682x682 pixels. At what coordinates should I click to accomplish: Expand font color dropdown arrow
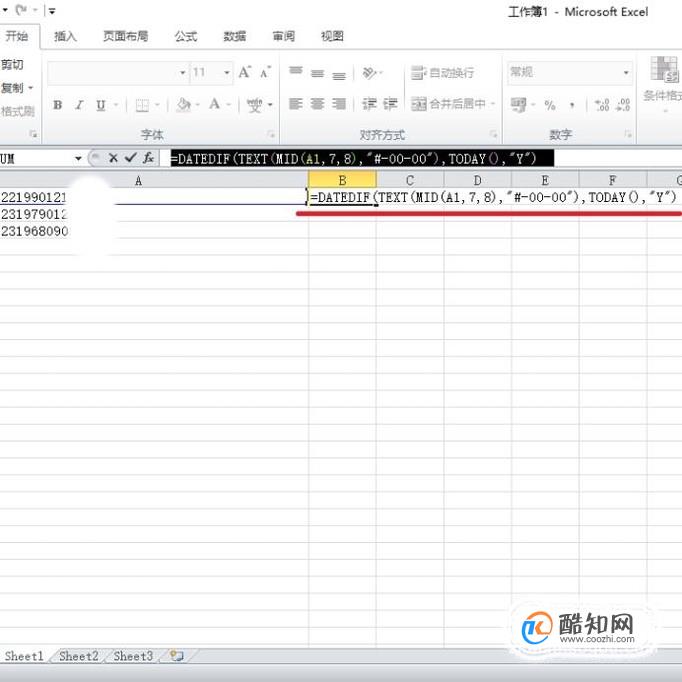tap(228, 105)
